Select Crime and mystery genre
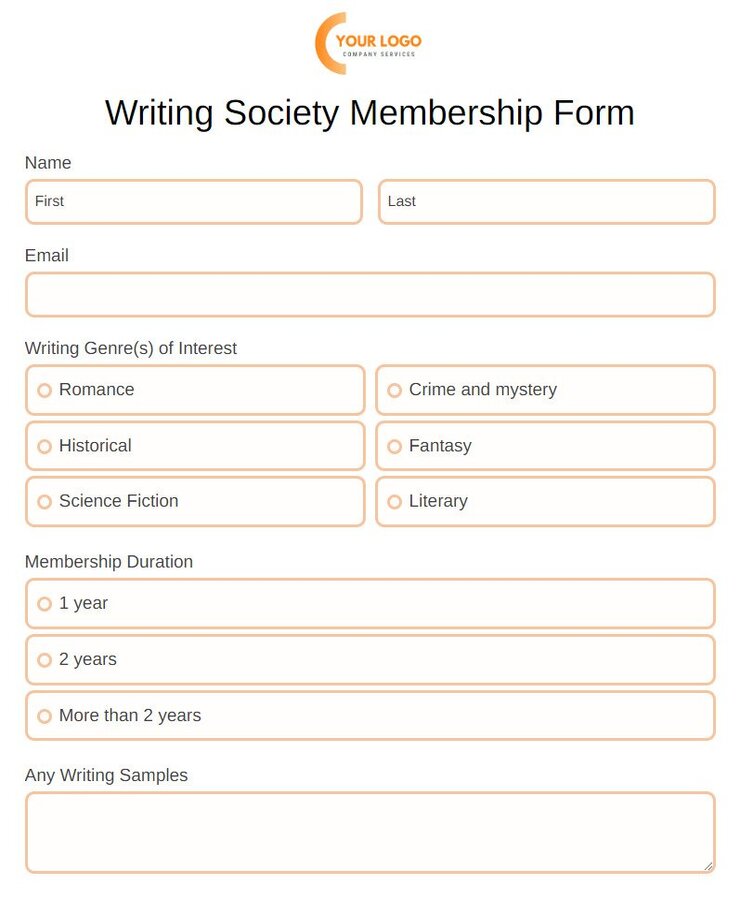740x900 pixels. pos(395,390)
